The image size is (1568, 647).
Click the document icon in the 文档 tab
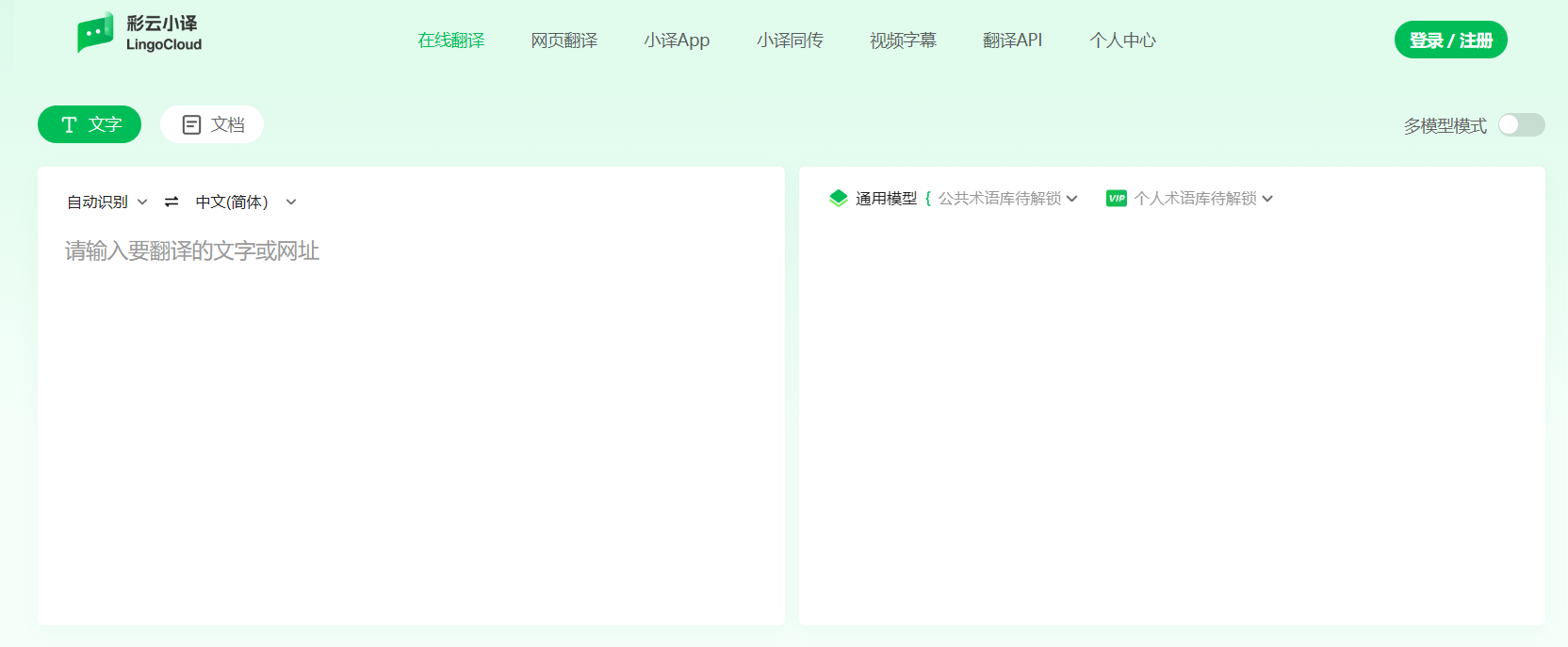191,124
